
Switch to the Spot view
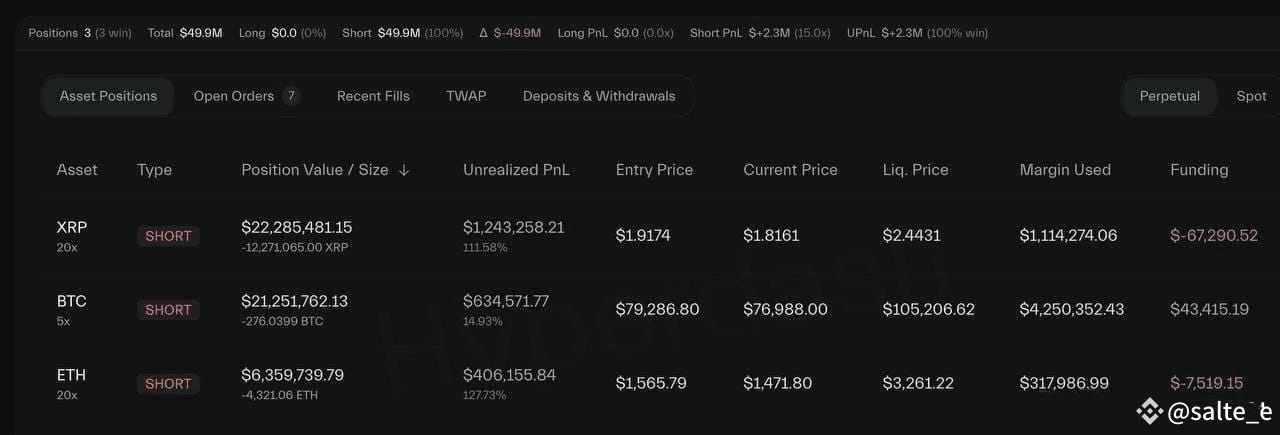[1251, 96]
